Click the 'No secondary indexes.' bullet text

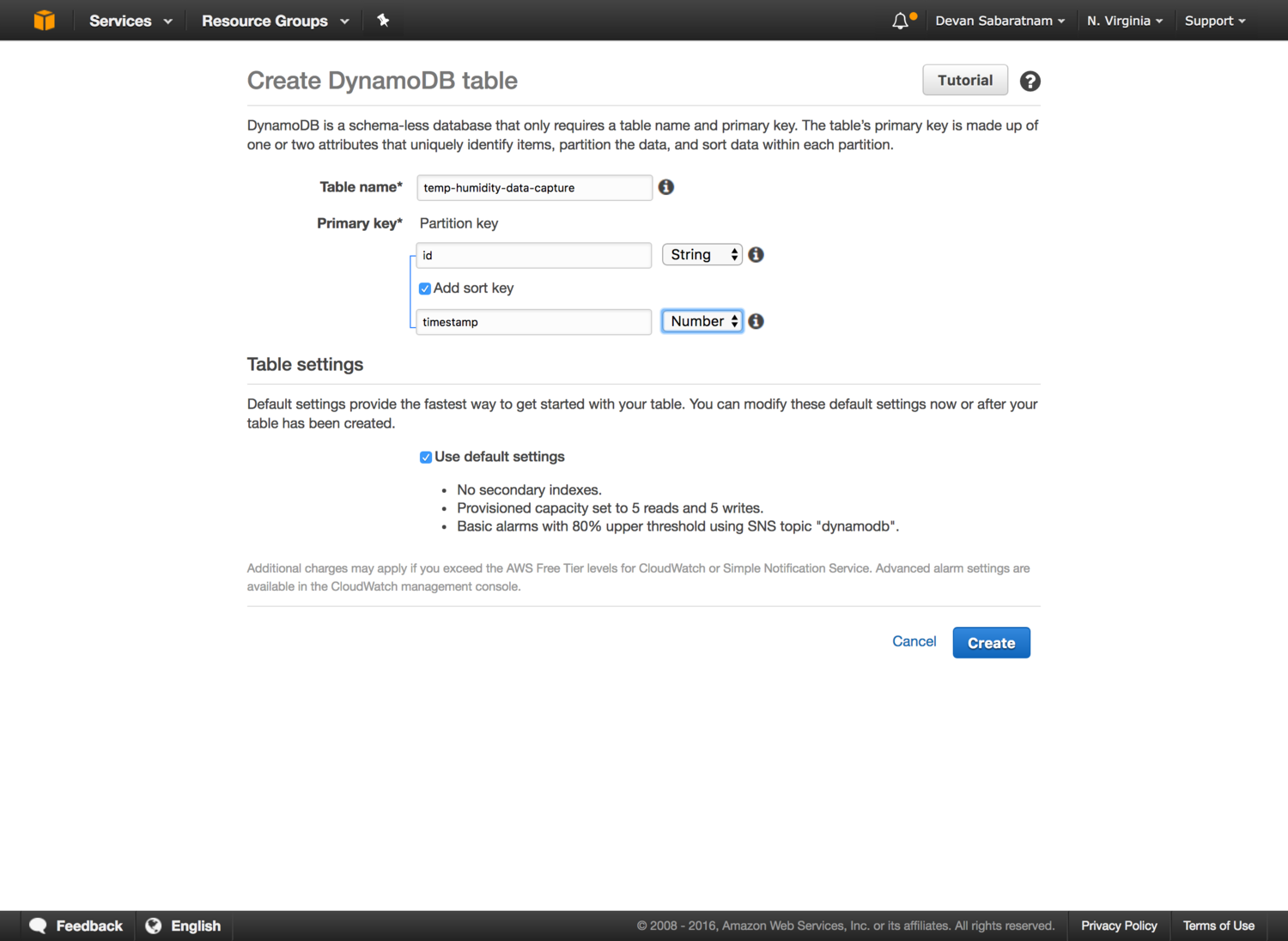coord(529,489)
